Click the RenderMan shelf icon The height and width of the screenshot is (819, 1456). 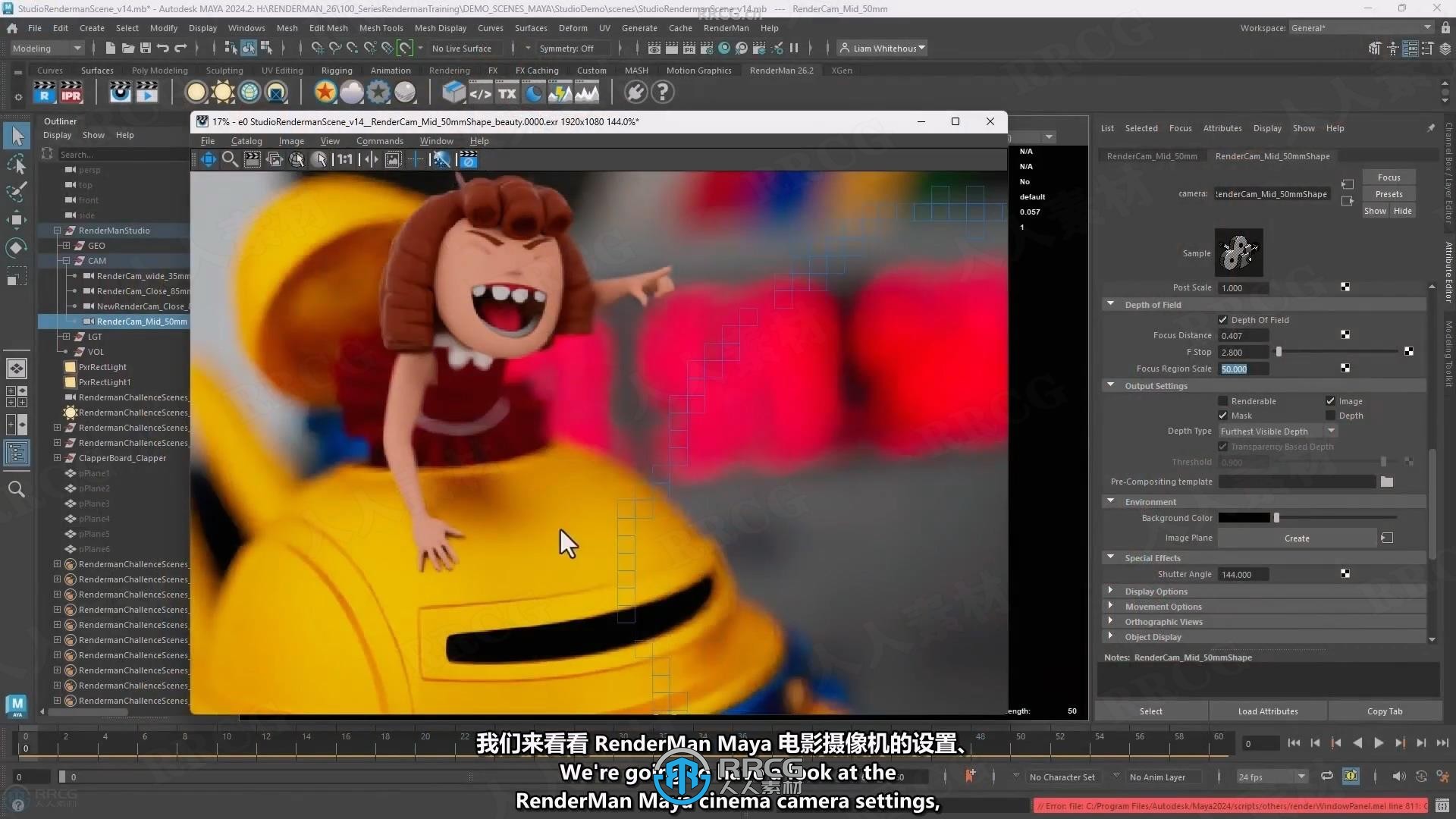click(x=45, y=92)
